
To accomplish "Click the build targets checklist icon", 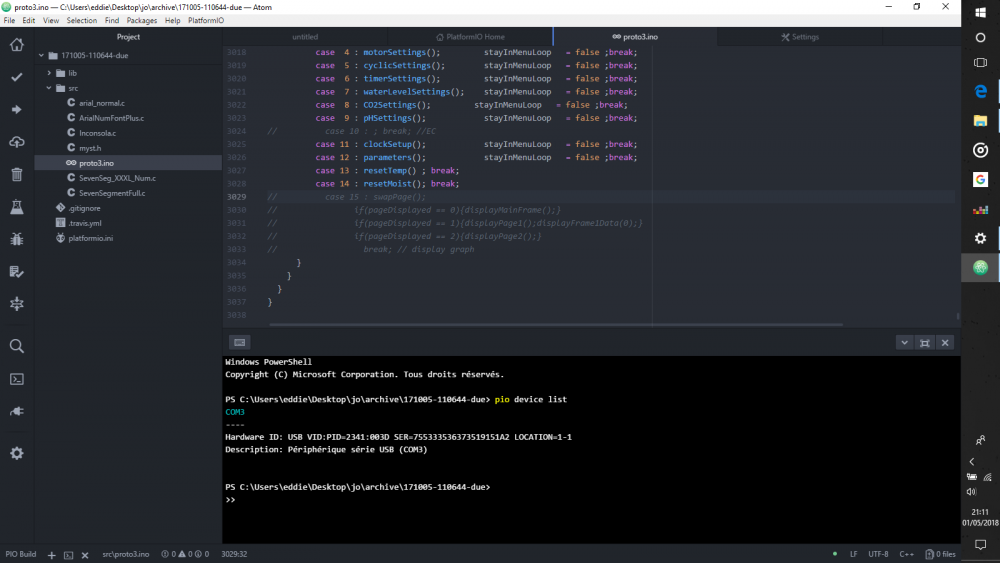I will pyautogui.click(x=17, y=272).
